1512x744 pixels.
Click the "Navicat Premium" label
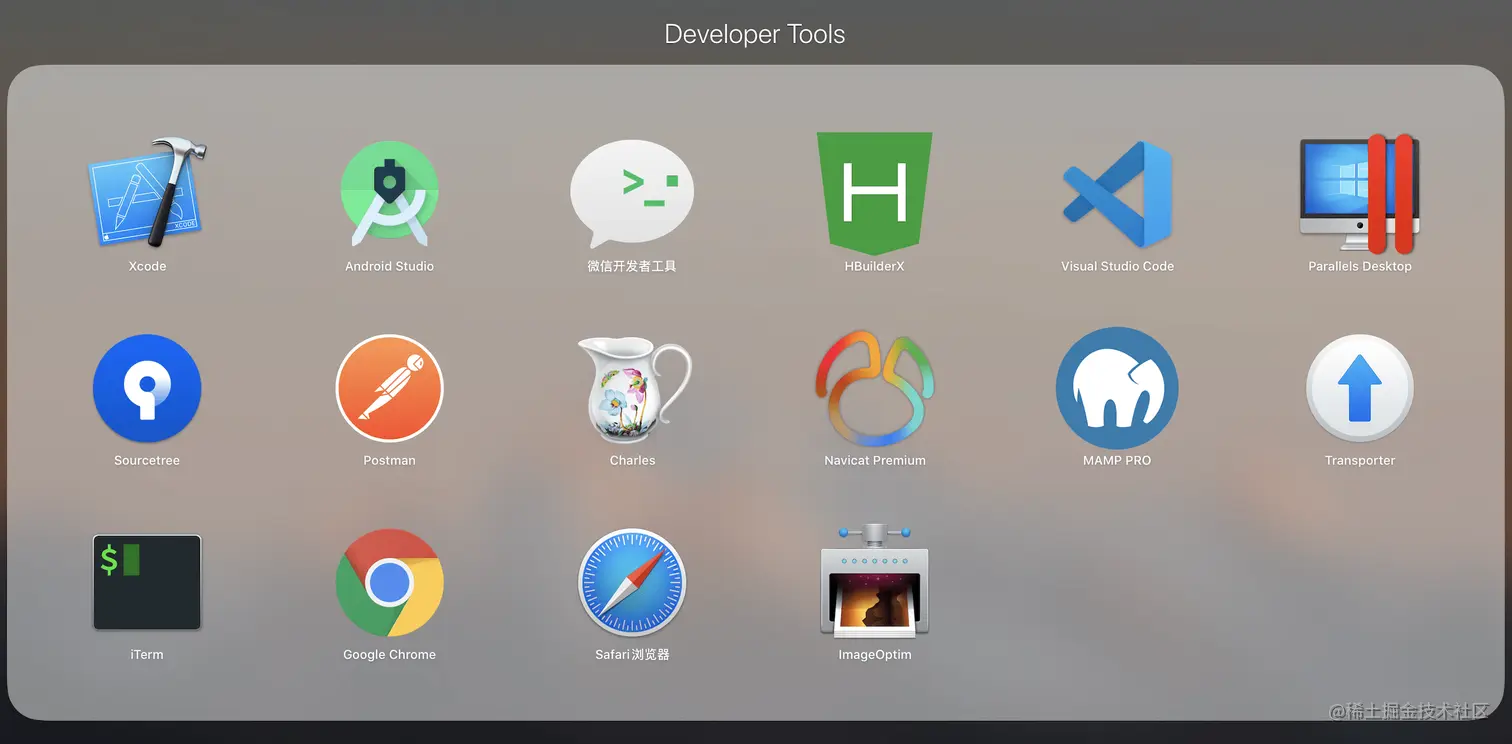point(875,460)
